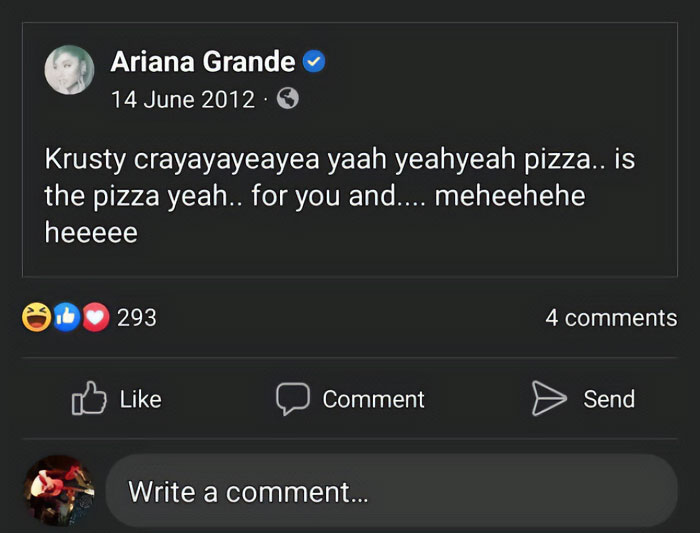The height and width of the screenshot is (533, 700).
Task: Focus the Write a comment field
Action: pyautogui.click(x=390, y=491)
